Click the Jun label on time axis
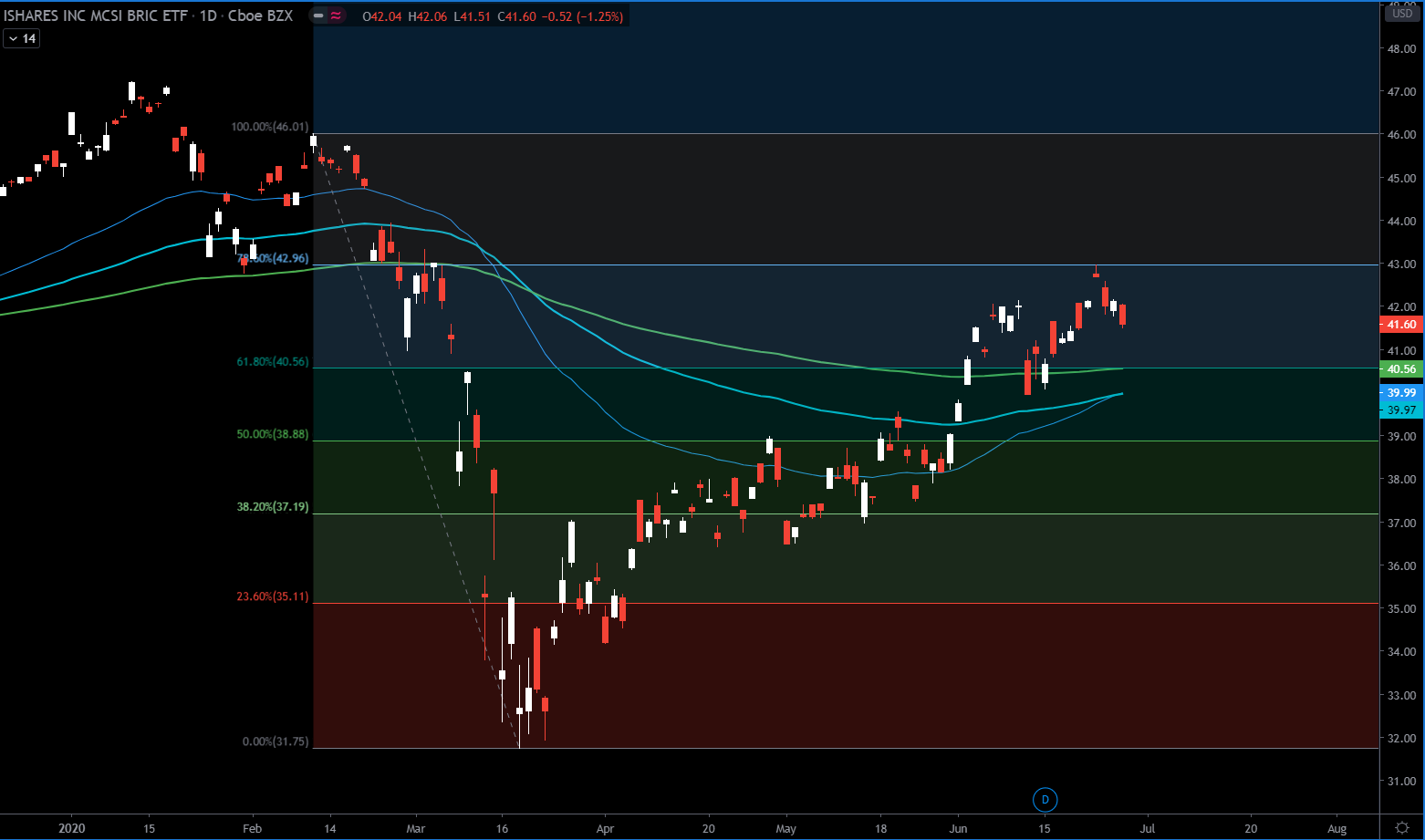This screenshot has height=840, width=1425. (959, 829)
